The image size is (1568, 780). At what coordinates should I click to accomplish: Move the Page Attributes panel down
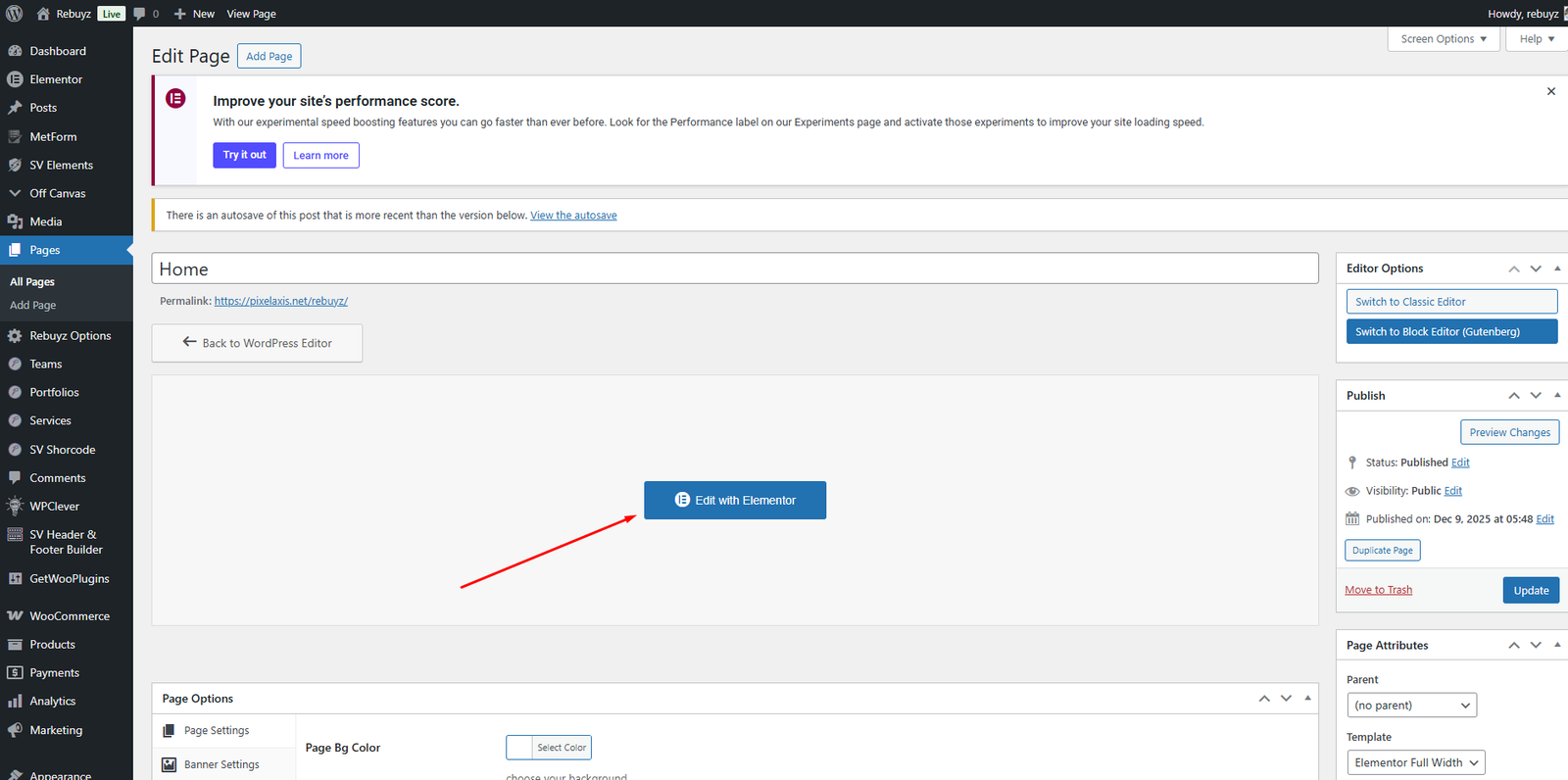pos(1536,645)
